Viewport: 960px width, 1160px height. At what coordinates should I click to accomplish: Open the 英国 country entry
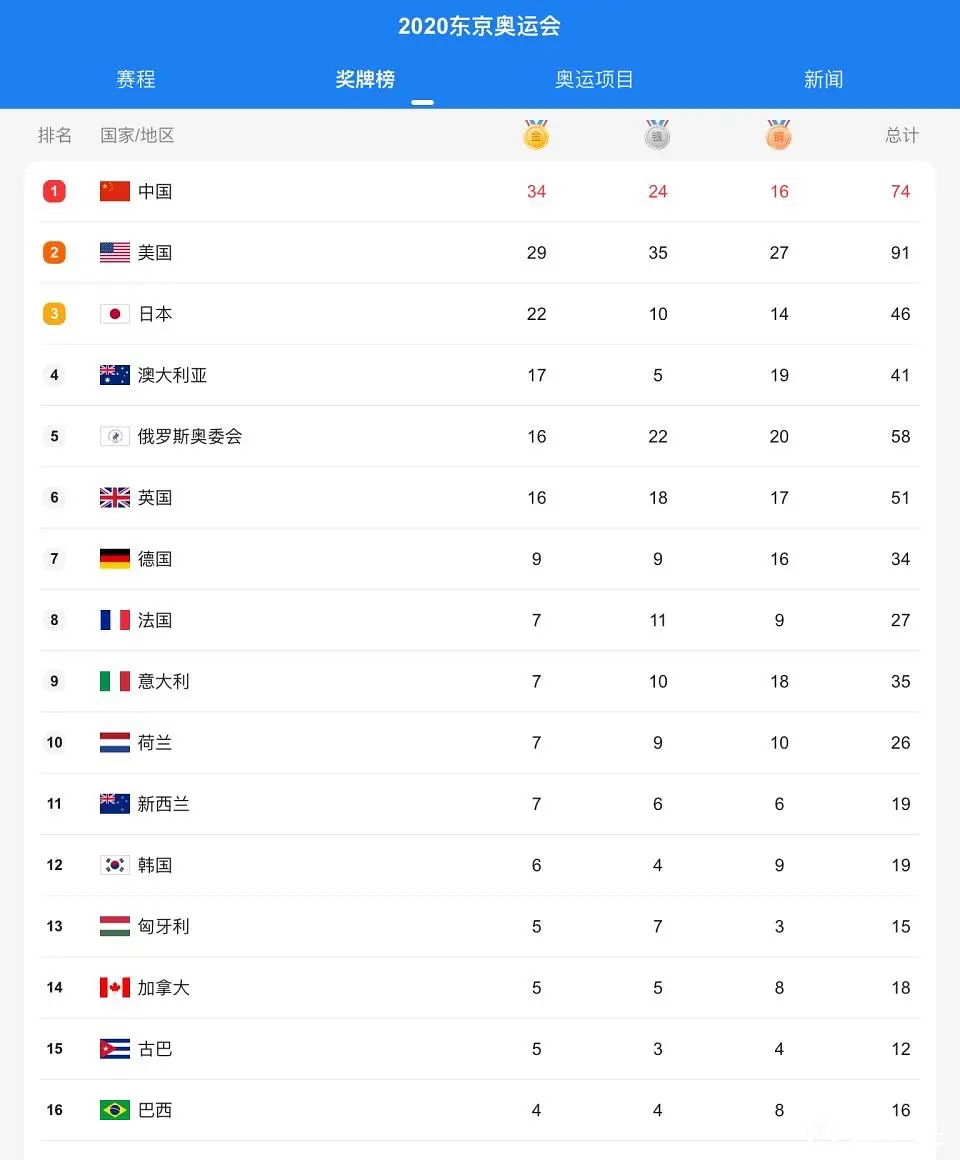(x=155, y=498)
